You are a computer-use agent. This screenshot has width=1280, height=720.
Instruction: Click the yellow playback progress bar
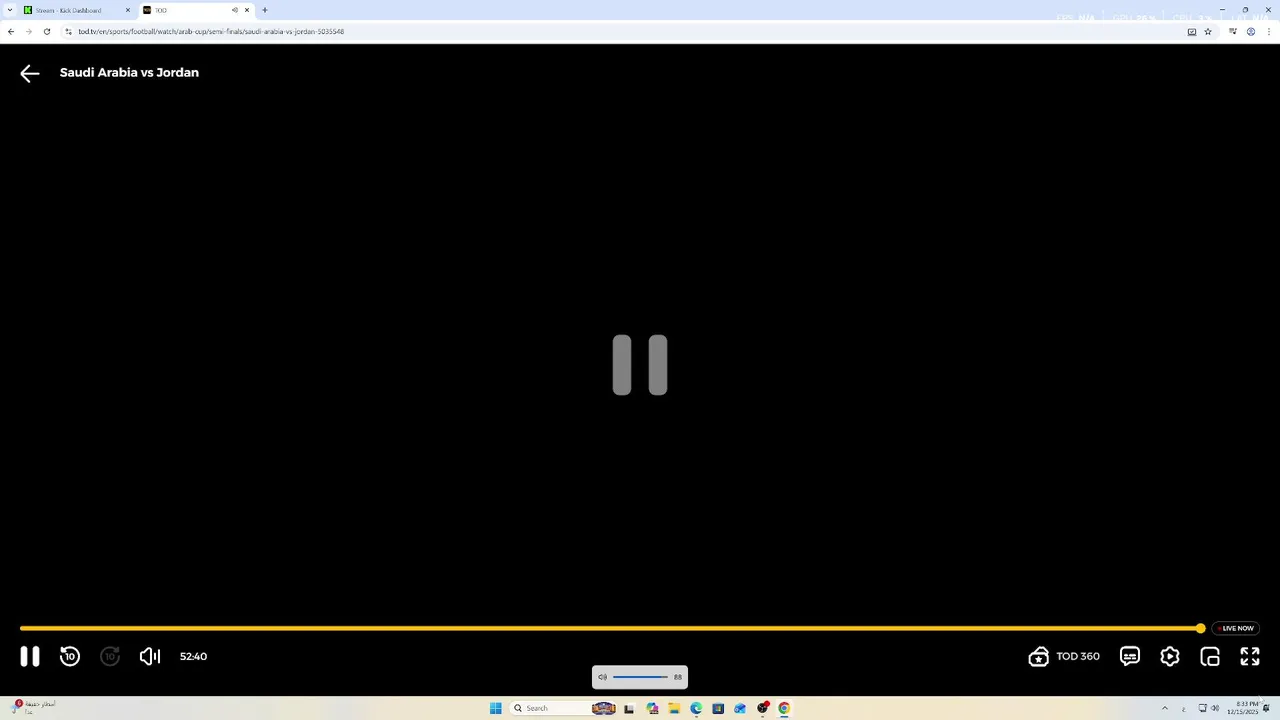(610, 628)
